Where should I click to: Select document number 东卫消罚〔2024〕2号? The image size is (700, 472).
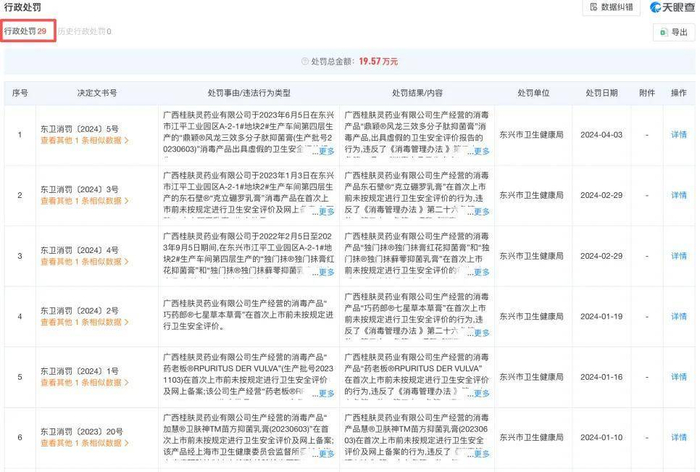click(x=79, y=311)
